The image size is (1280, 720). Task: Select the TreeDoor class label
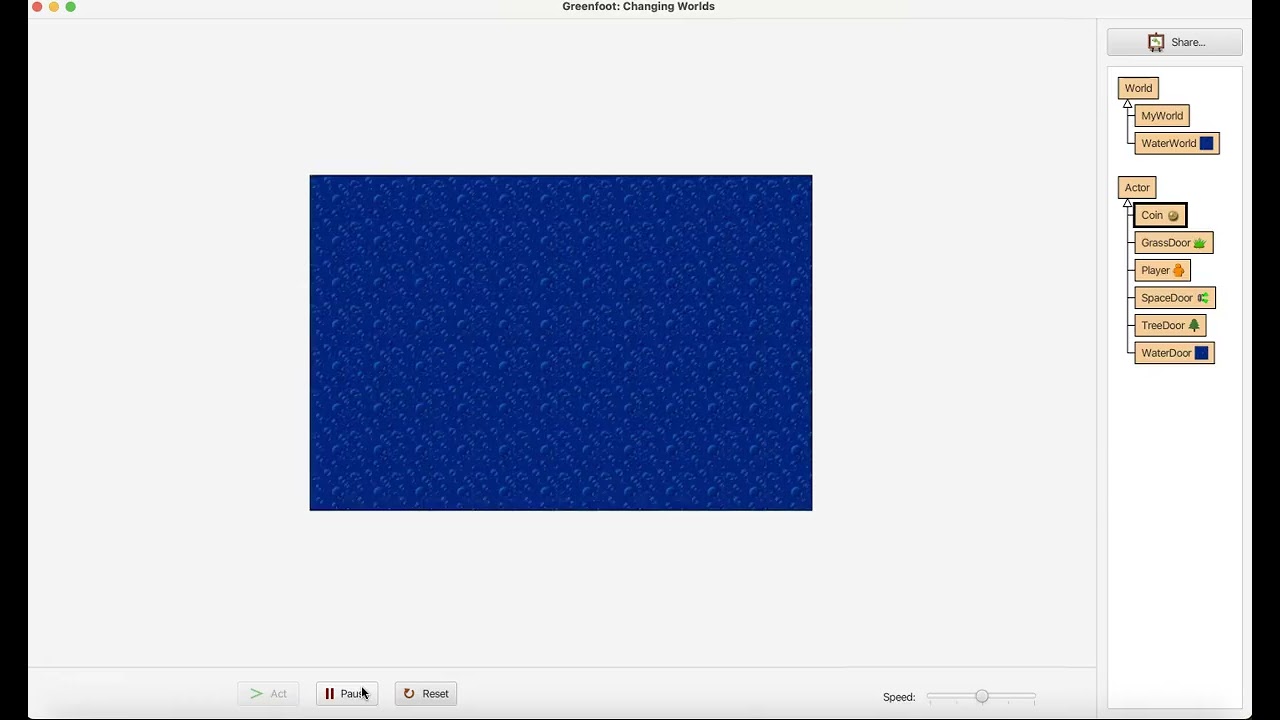click(x=1163, y=325)
